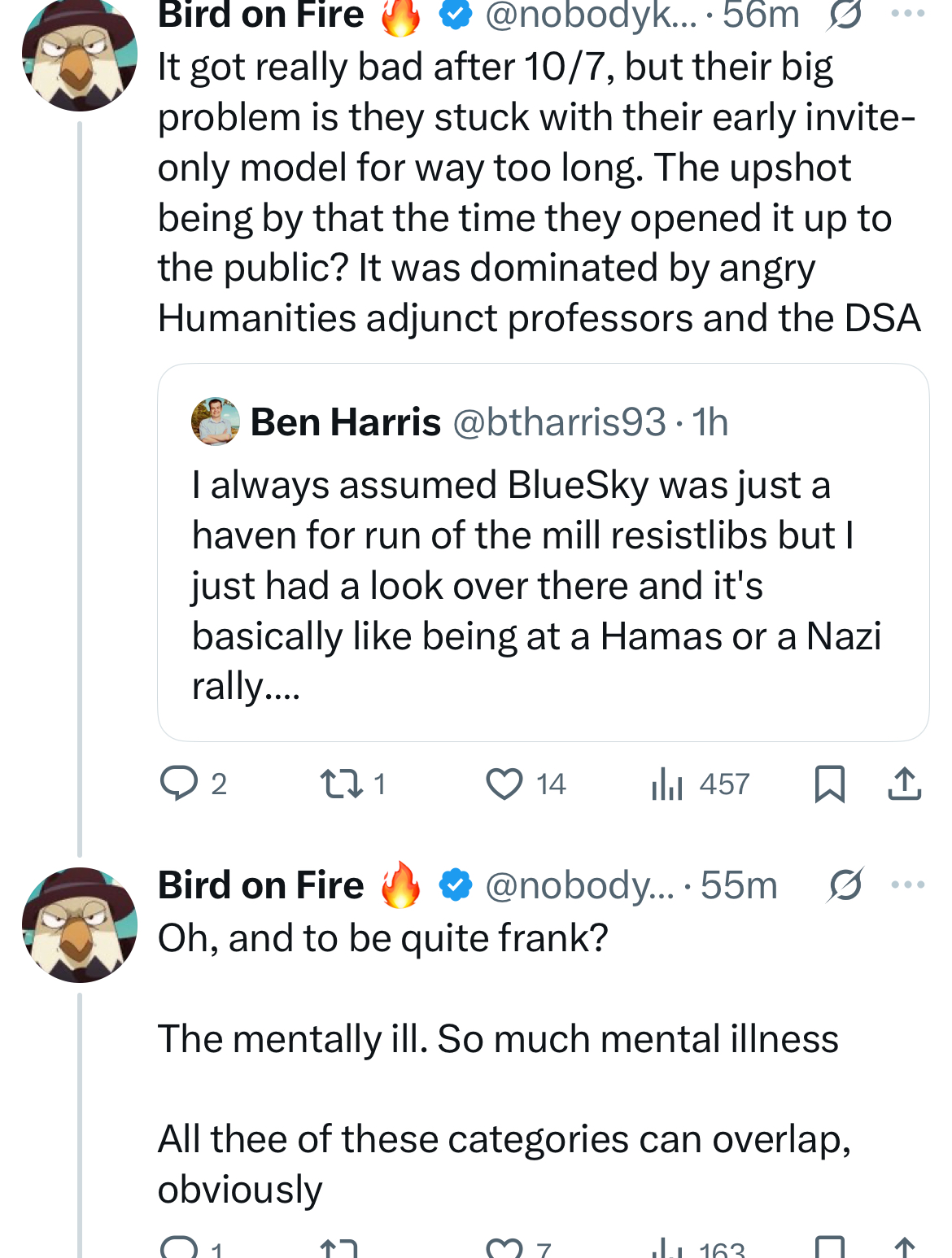Open Bird on Fire avatar on first tweet
952x1258 pixels.
(x=80, y=55)
